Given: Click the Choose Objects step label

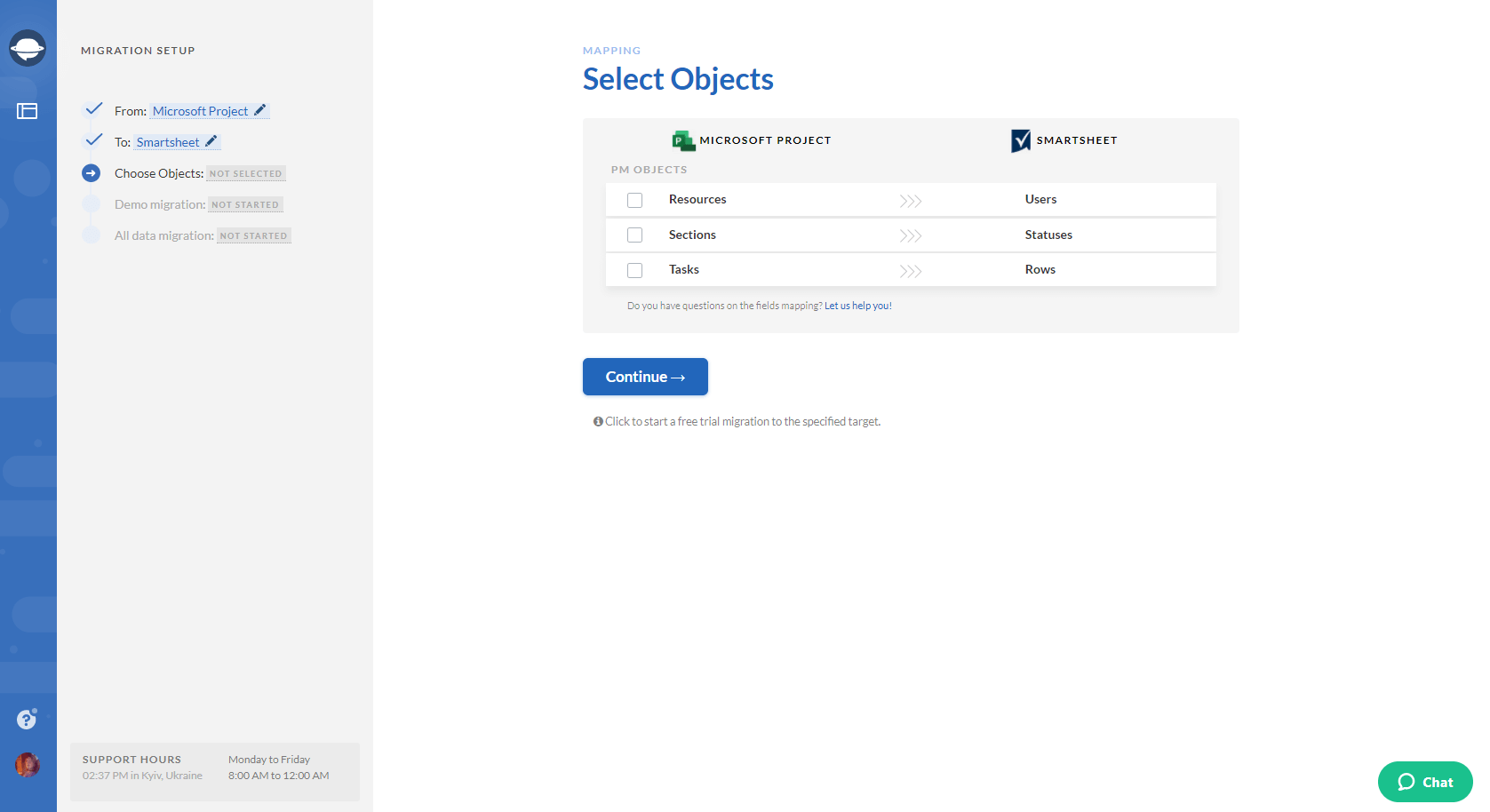Looking at the screenshot, I should pos(159,173).
